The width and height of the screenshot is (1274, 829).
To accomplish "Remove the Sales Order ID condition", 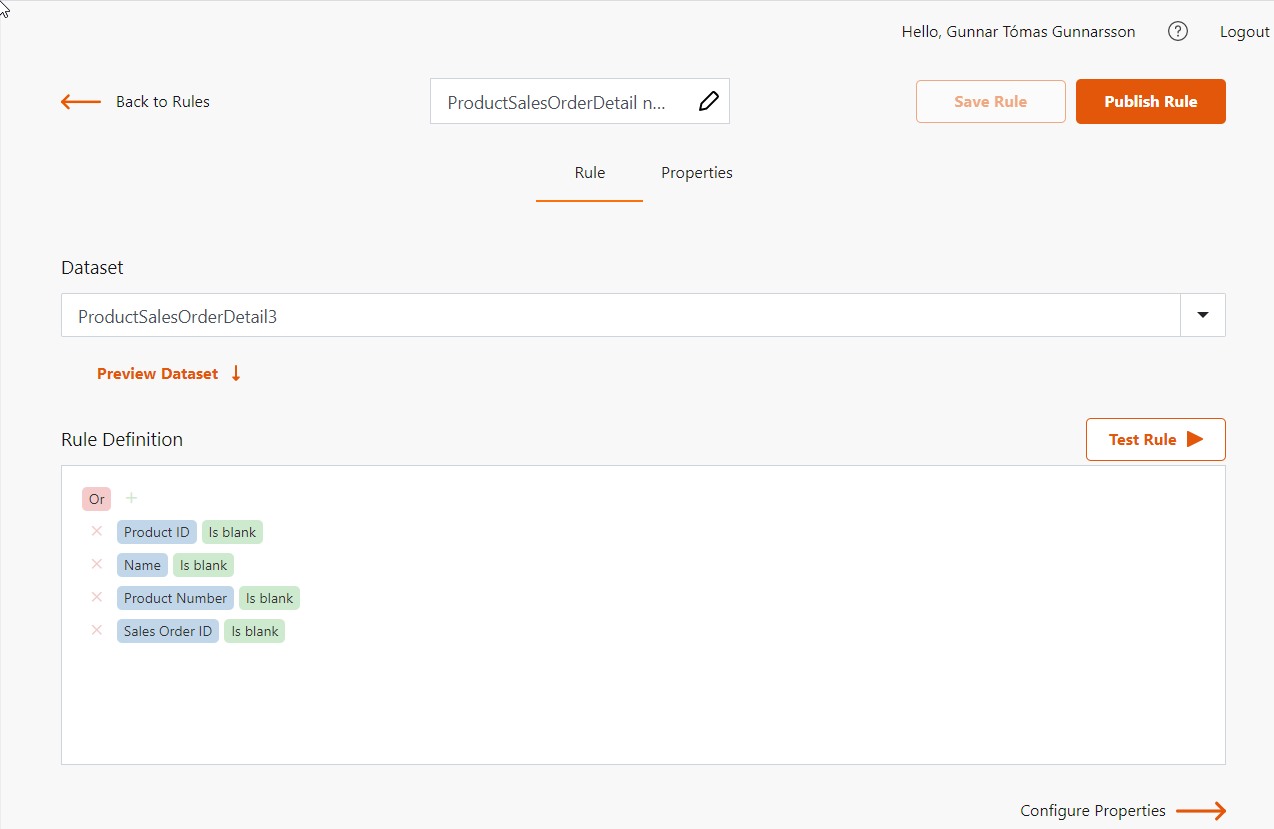I will point(97,630).
